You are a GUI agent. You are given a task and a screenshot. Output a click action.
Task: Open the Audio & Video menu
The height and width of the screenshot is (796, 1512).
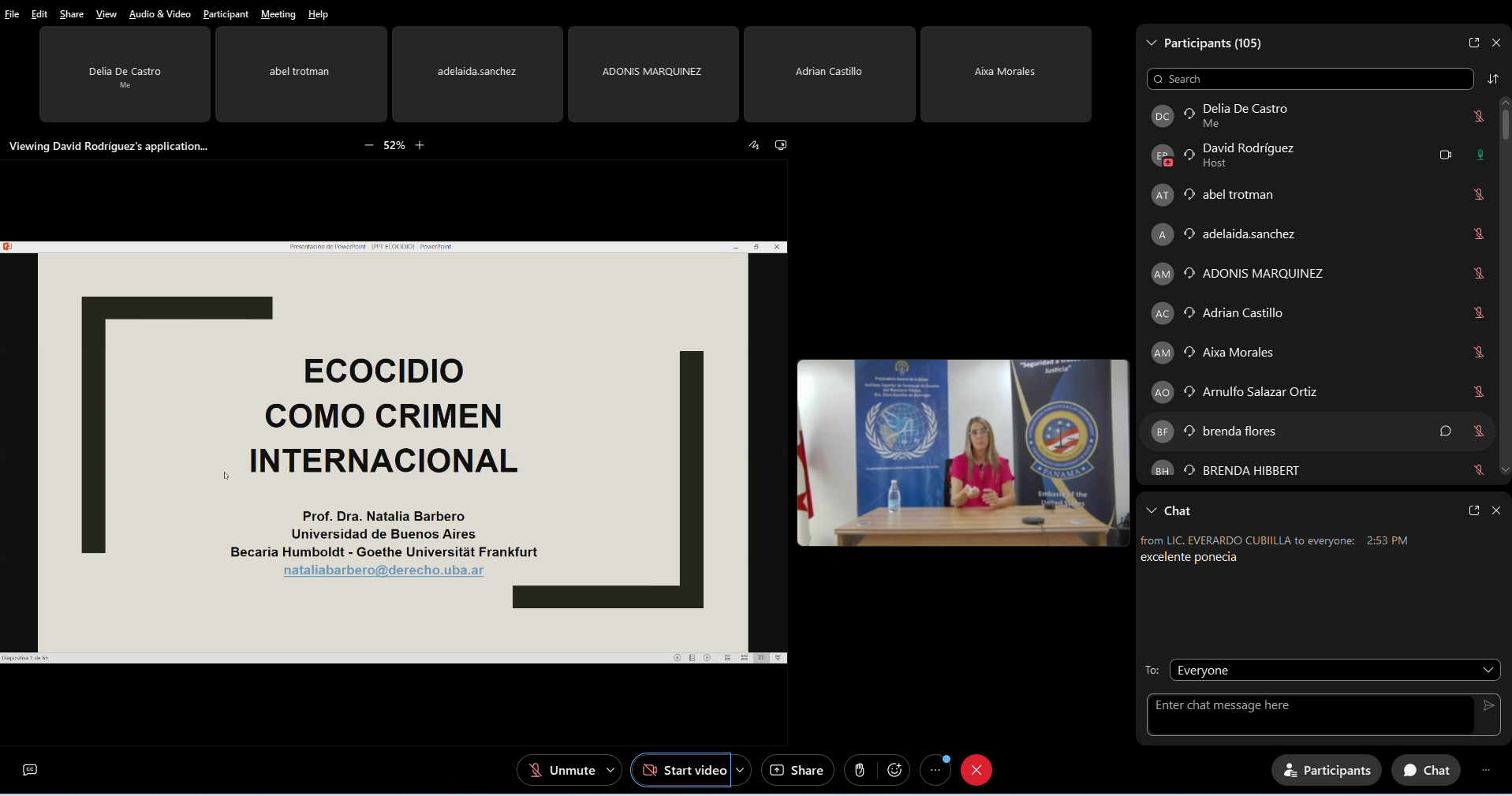pyautogui.click(x=159, y=14)
